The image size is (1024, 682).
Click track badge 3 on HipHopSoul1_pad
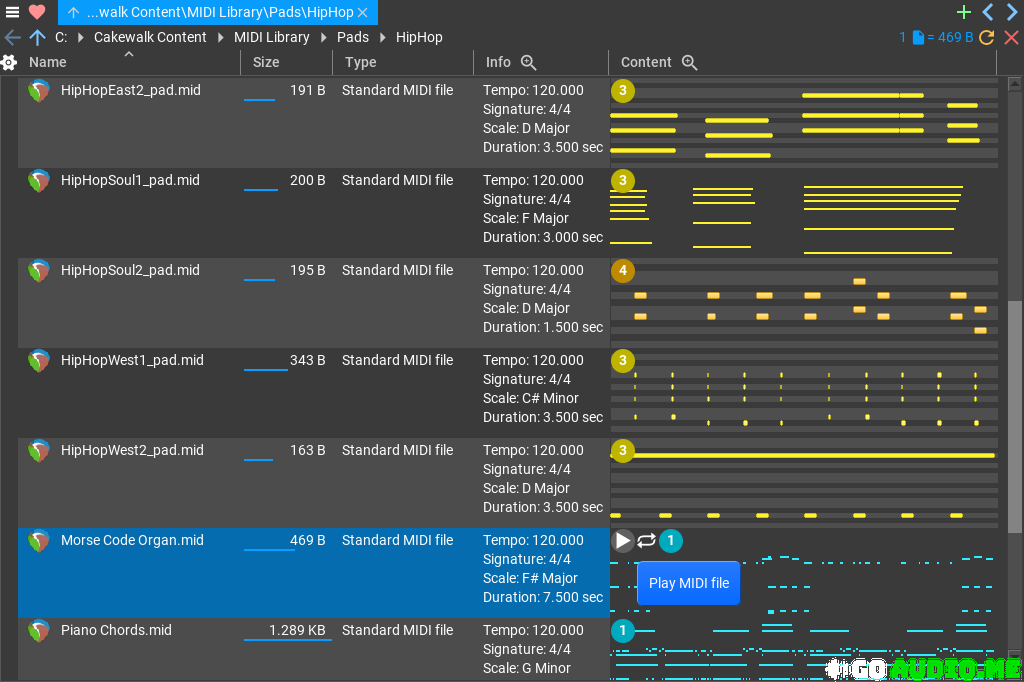tap(622, 181)
